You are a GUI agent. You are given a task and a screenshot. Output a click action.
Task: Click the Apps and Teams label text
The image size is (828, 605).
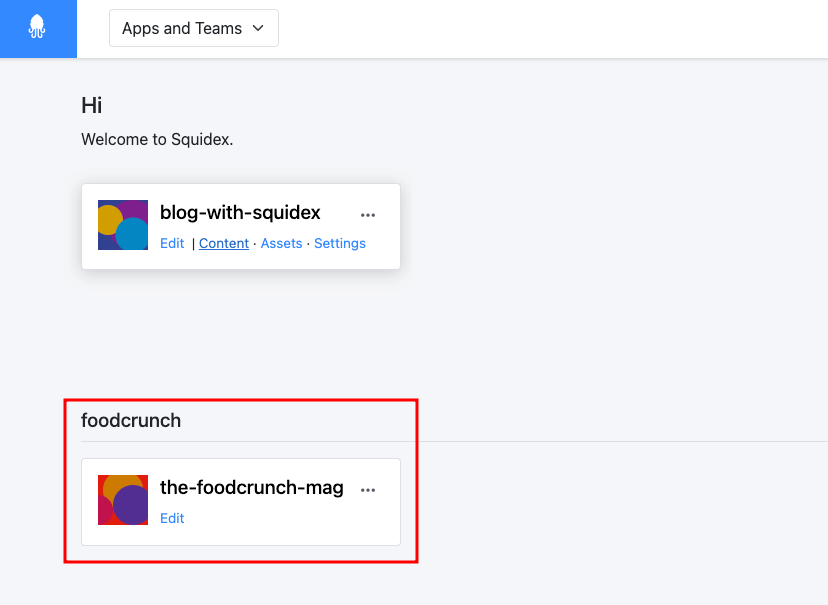182,28
